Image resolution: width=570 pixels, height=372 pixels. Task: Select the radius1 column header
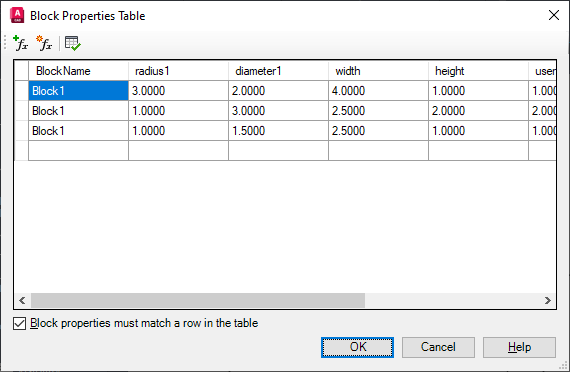[x=178, y=71]
